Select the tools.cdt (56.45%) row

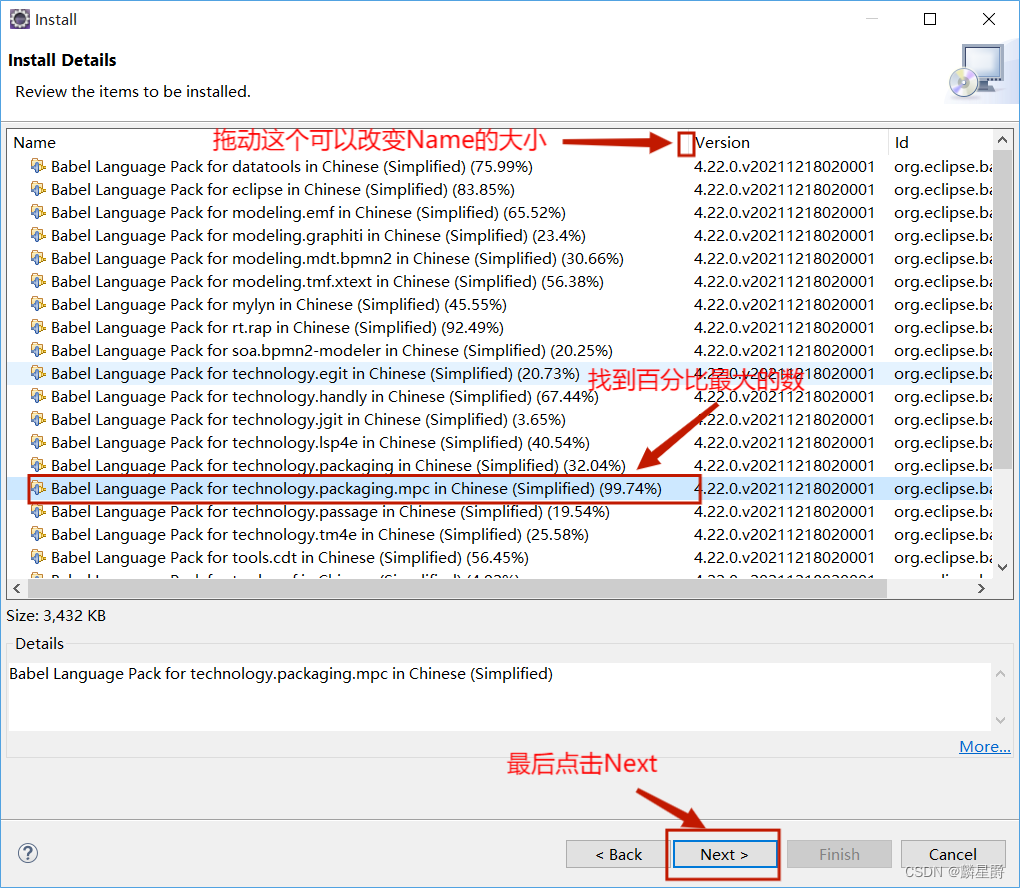pyautogui.click(x=500, y=558)
